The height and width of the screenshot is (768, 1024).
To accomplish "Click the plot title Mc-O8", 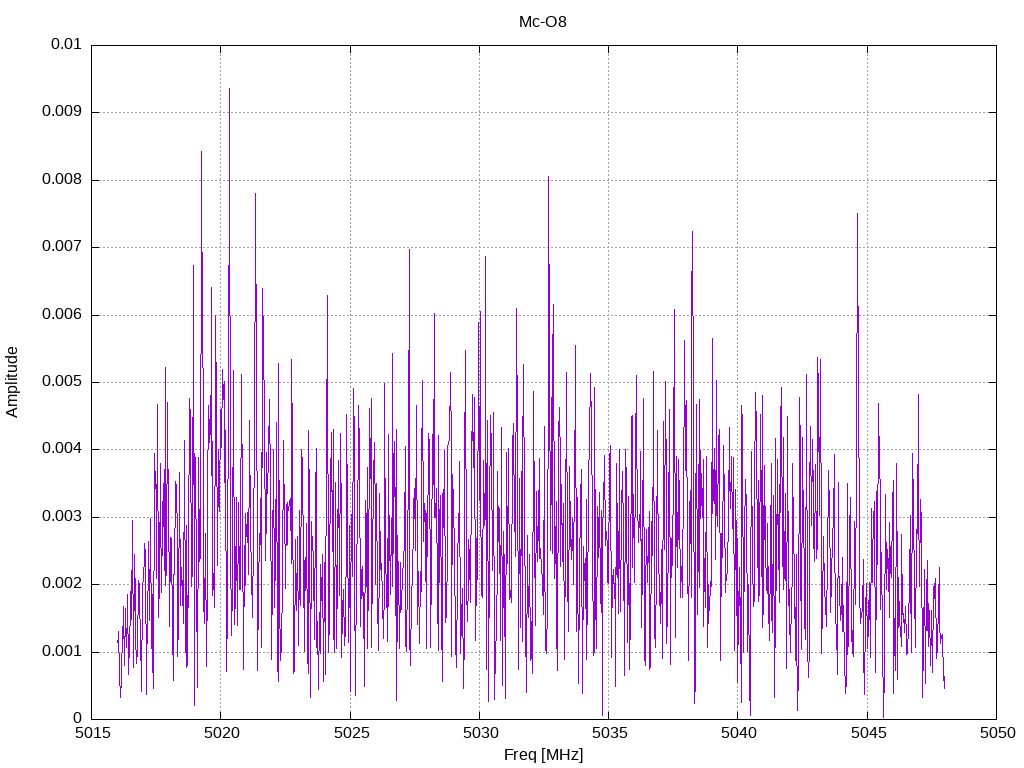I will (x=543, y=22).
